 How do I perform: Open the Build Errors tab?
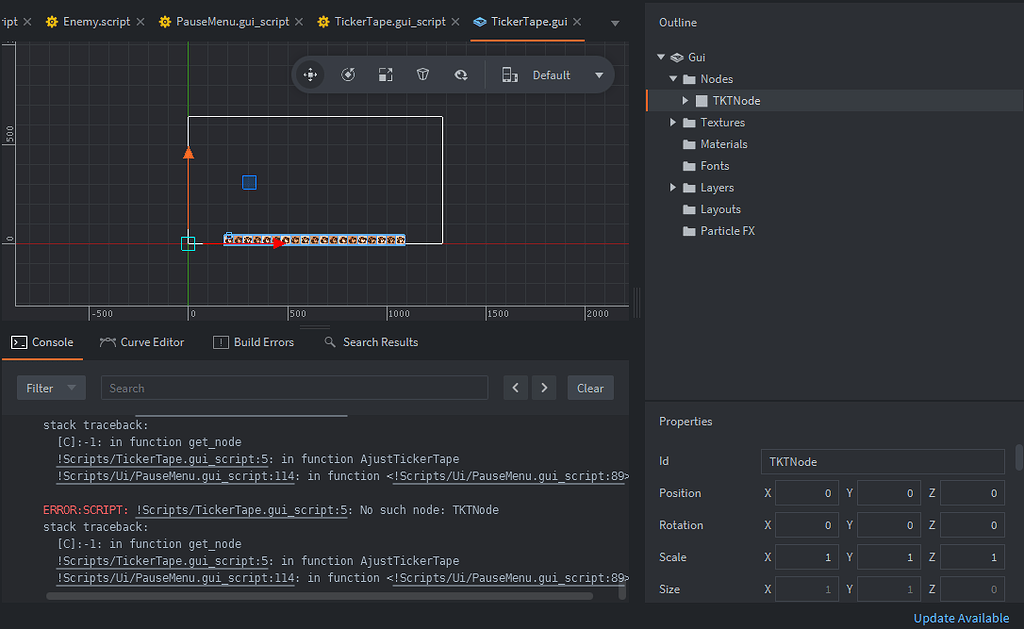[x=263, y=342]
